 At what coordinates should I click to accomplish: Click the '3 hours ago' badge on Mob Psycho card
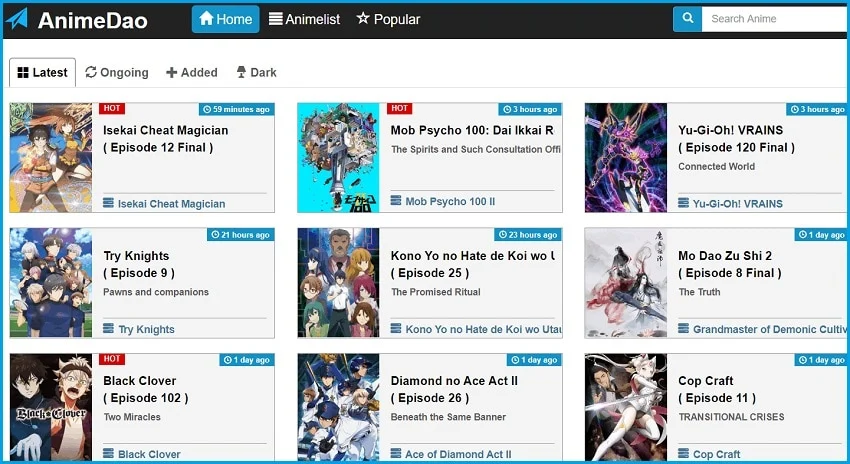click(x=530, y=109)
